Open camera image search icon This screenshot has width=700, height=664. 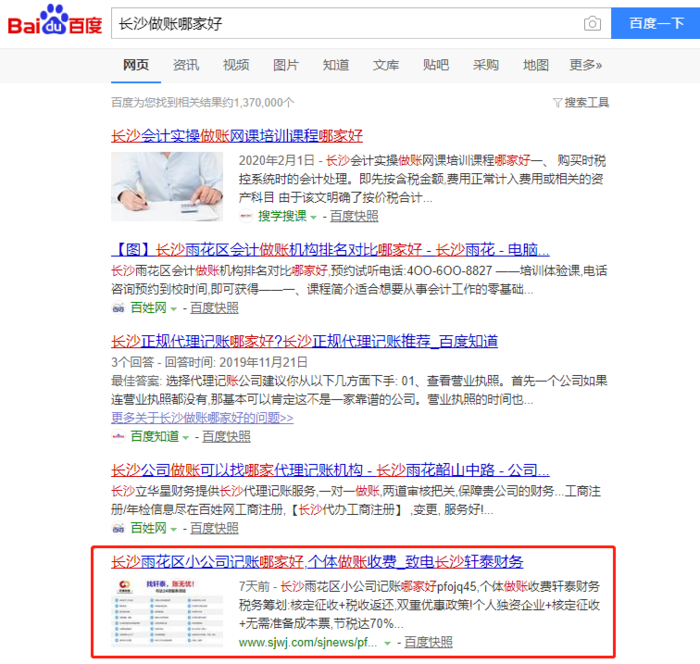pyautogui.click(x=592, y=23)
